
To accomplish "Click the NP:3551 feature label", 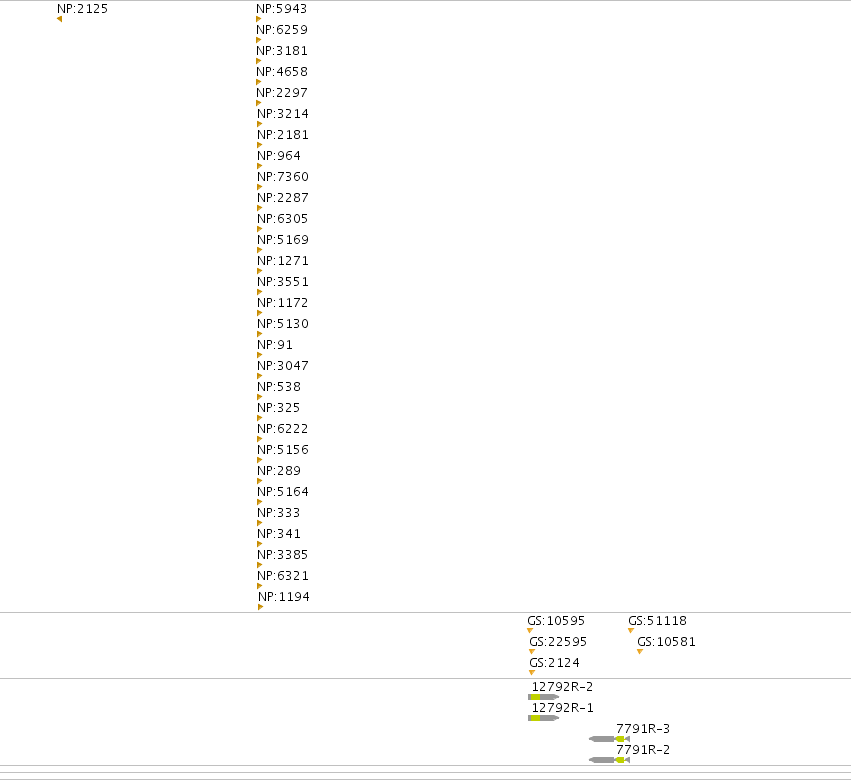I will coord(283,282).
